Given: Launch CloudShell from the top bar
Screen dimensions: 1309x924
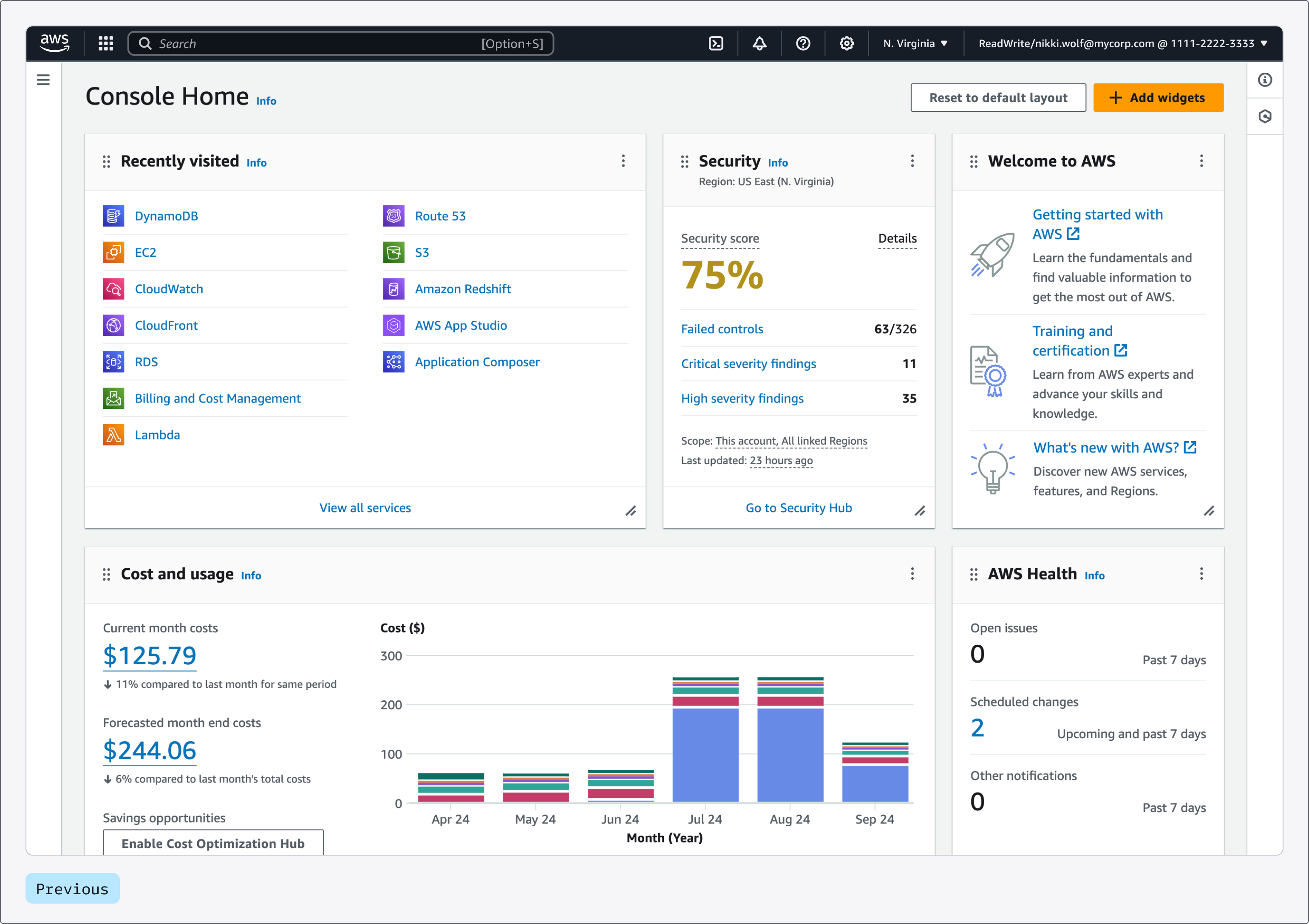Looking at the screenshot, I should click(x=716, y=43).
